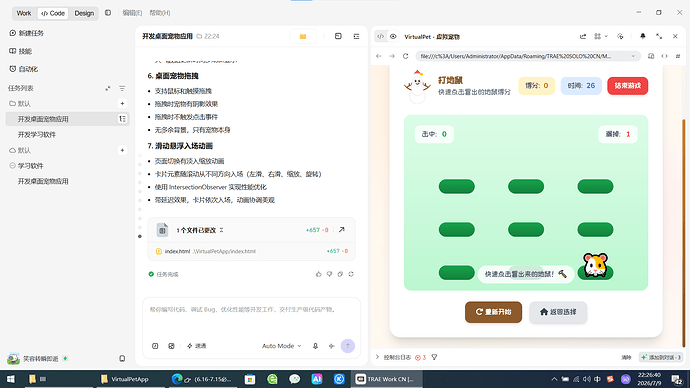This screenshot has height=388, width=690.
Task: Toggle device emulation icon in the browser bar
Action: 651,56
